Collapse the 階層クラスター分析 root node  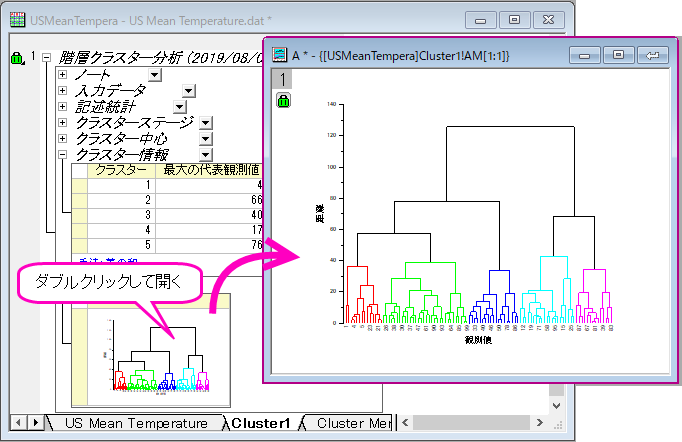click(x=47, y=57)
